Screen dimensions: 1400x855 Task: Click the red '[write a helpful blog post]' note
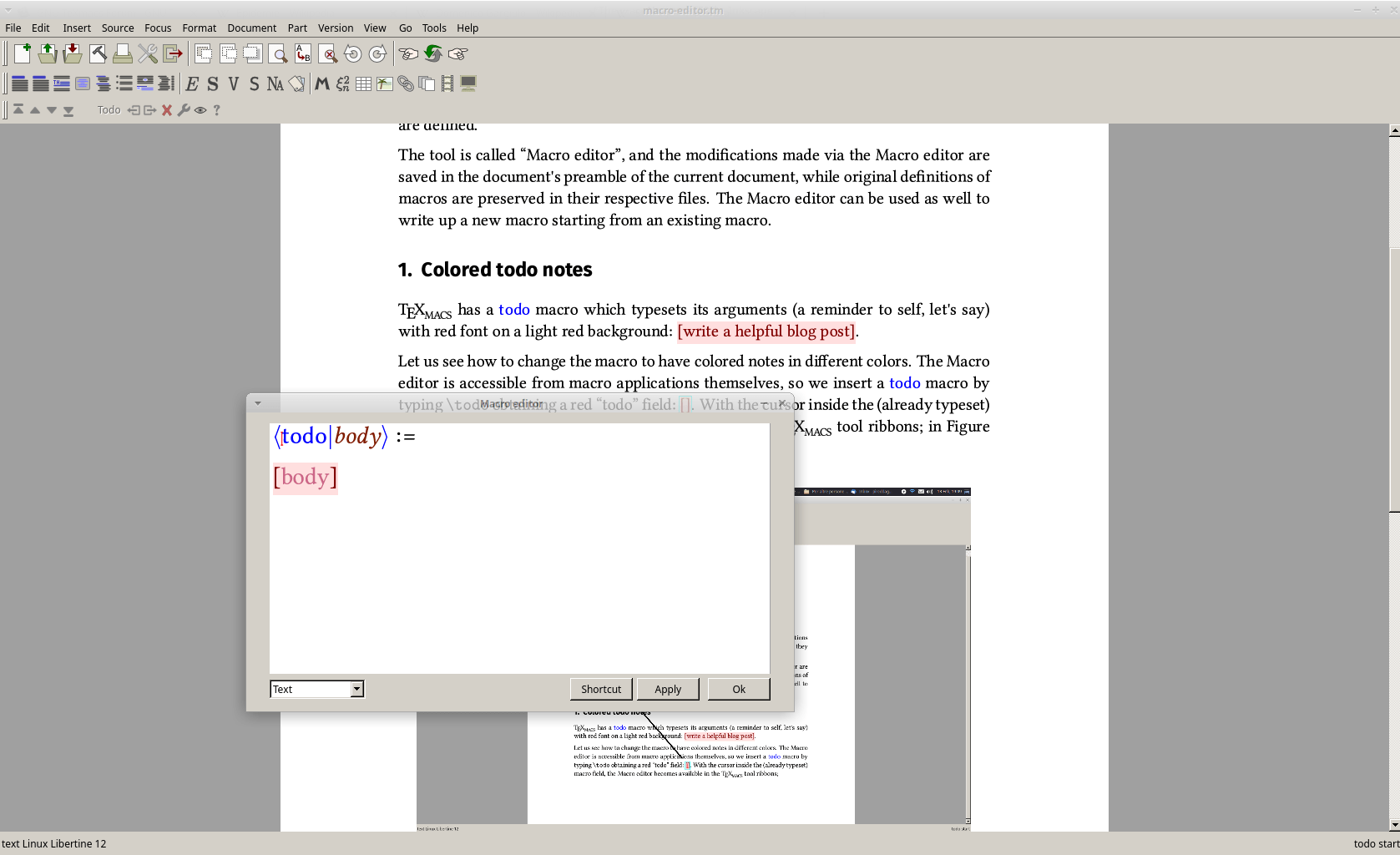click(766, 331)
